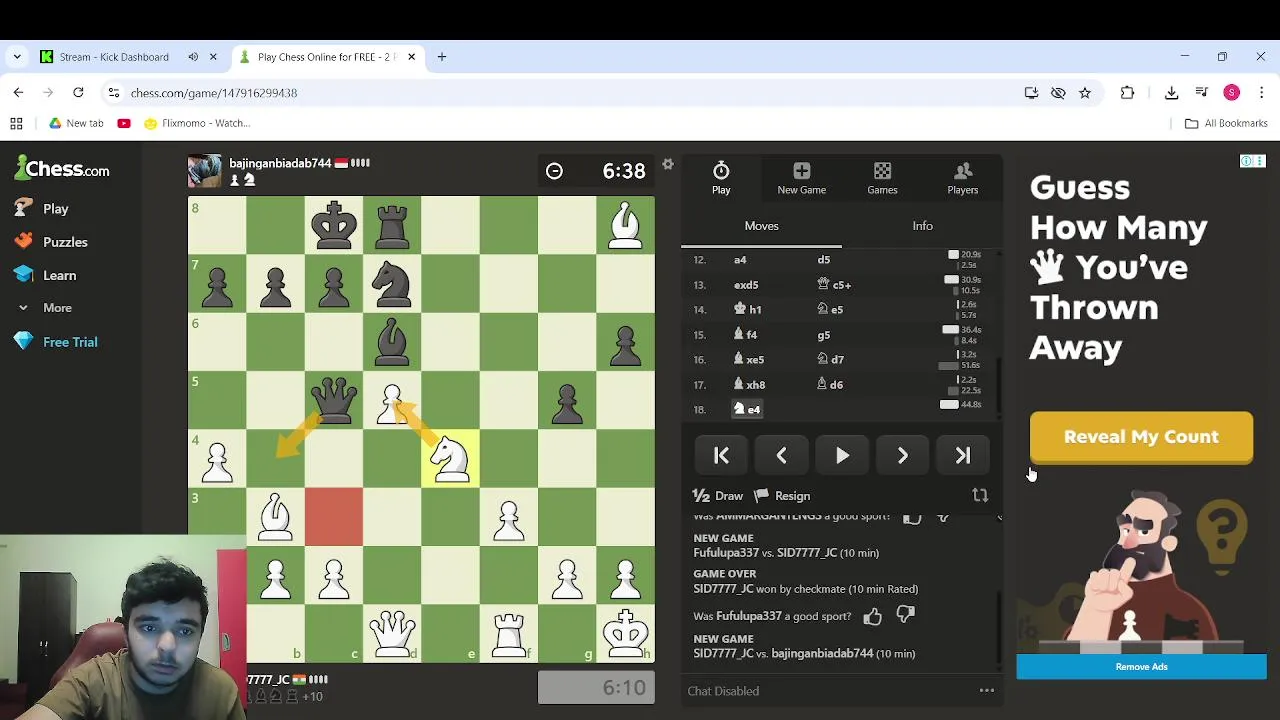Viewport: 1280px width, 720px height.
Task: Open Chrome apps grid icon
Action: pyautogui.click(x=16, y=123)
